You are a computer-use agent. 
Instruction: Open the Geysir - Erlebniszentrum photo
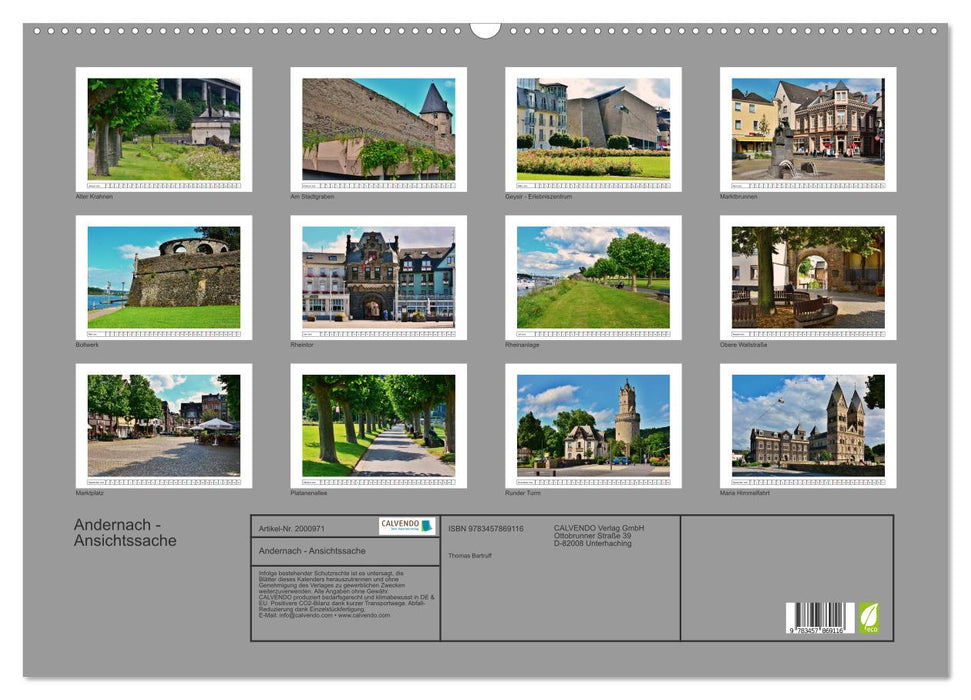coord(593,129)
